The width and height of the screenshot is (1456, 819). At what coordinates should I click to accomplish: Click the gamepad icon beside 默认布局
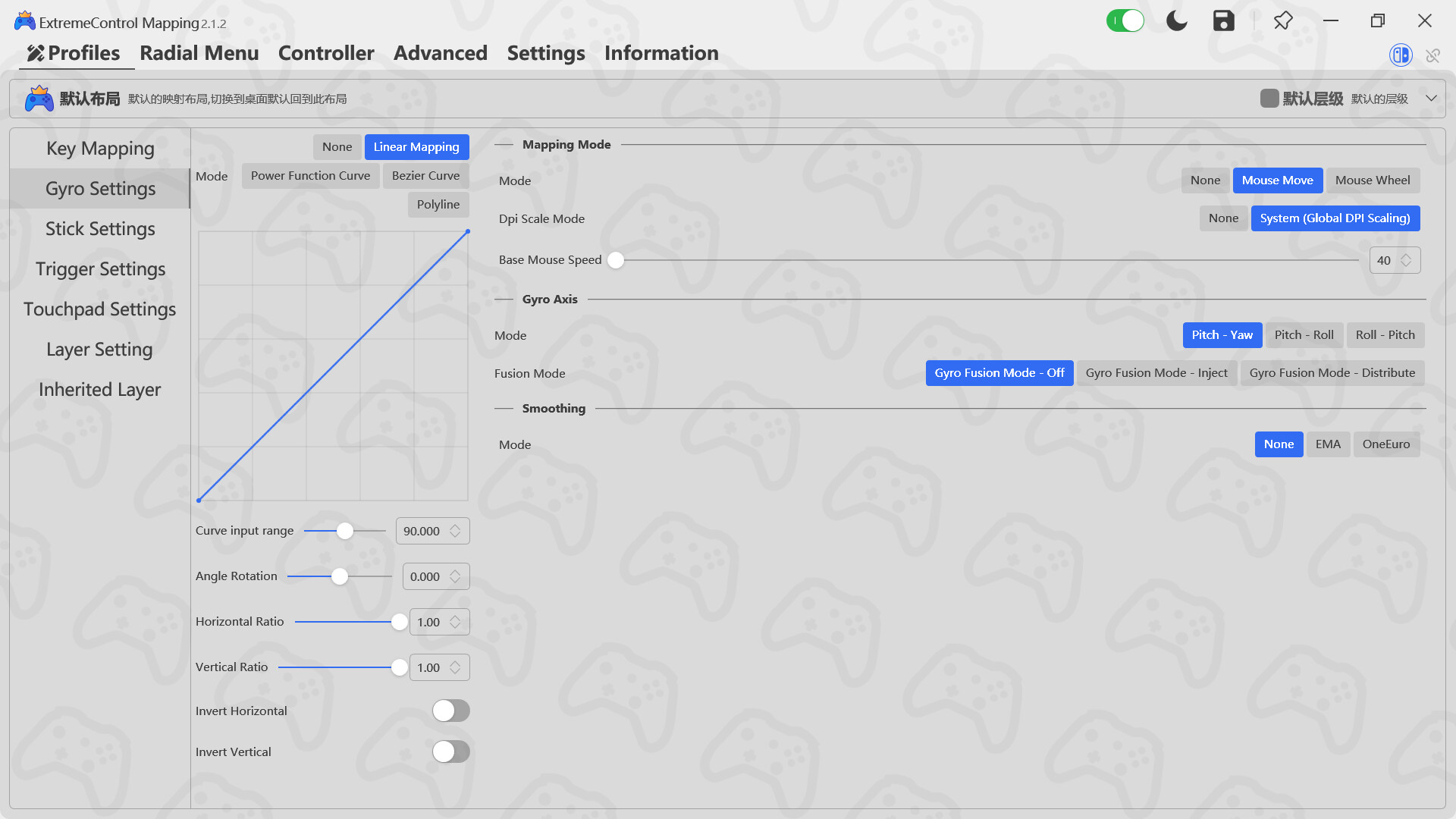(39, 97)
